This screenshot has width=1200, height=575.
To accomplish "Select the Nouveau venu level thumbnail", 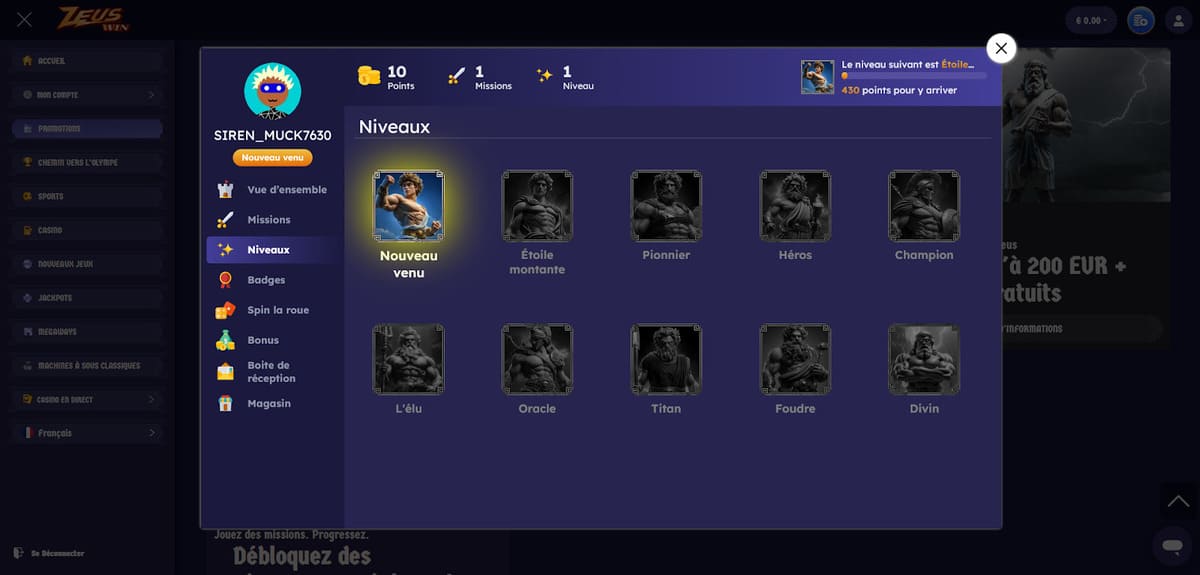I will 408,206.
